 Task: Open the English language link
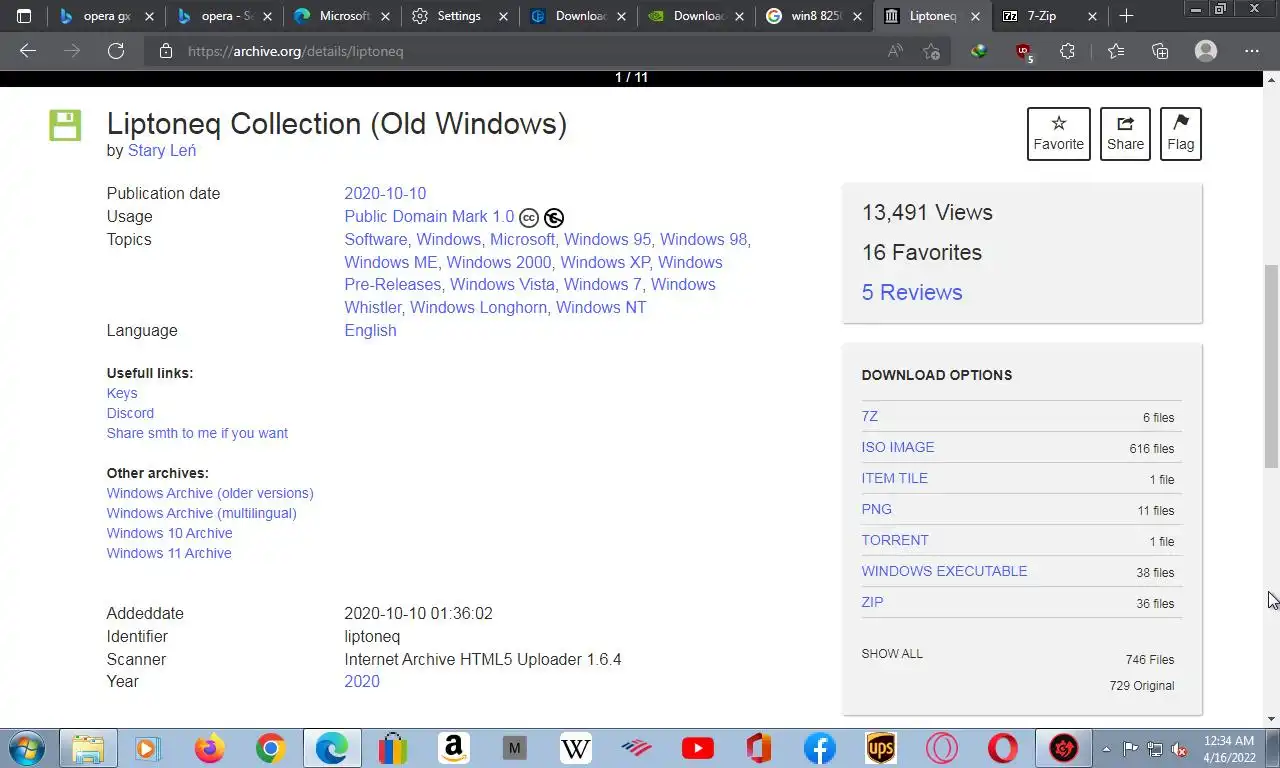pyautogui.click(x=370, y=330)
